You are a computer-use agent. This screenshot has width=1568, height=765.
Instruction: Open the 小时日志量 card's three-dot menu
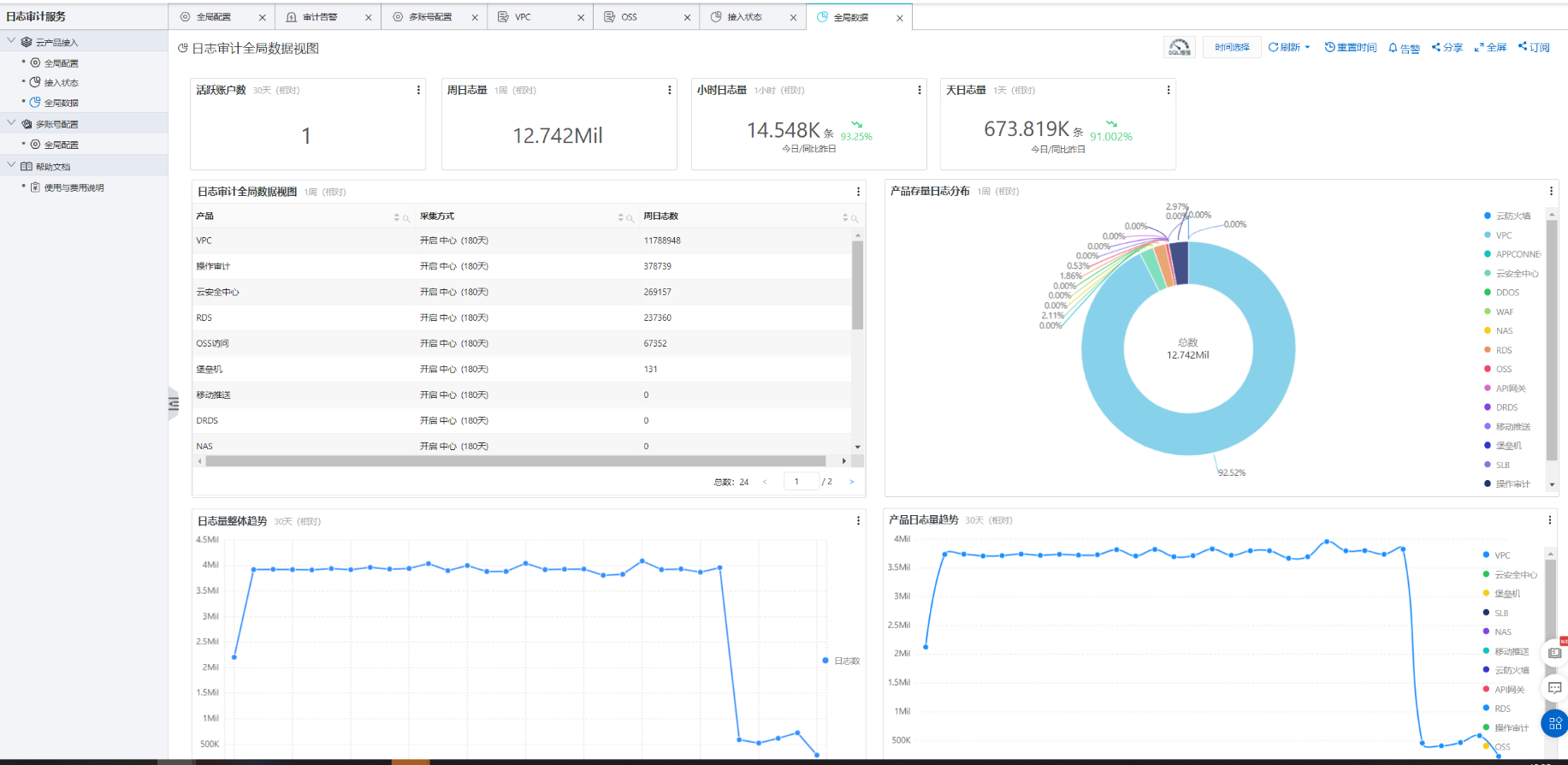(920, 90)
